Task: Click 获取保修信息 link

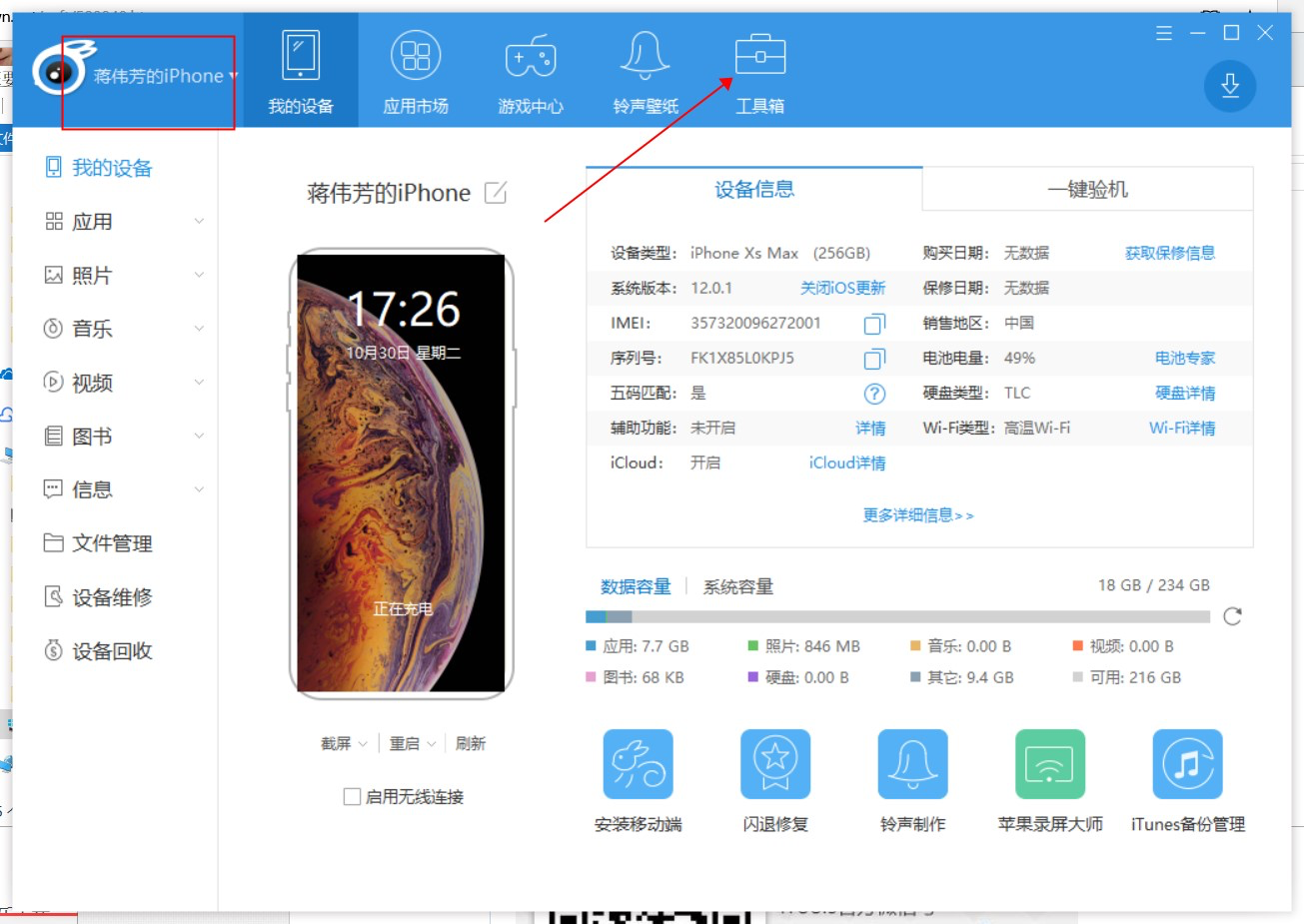Action: pos(1170,253)
